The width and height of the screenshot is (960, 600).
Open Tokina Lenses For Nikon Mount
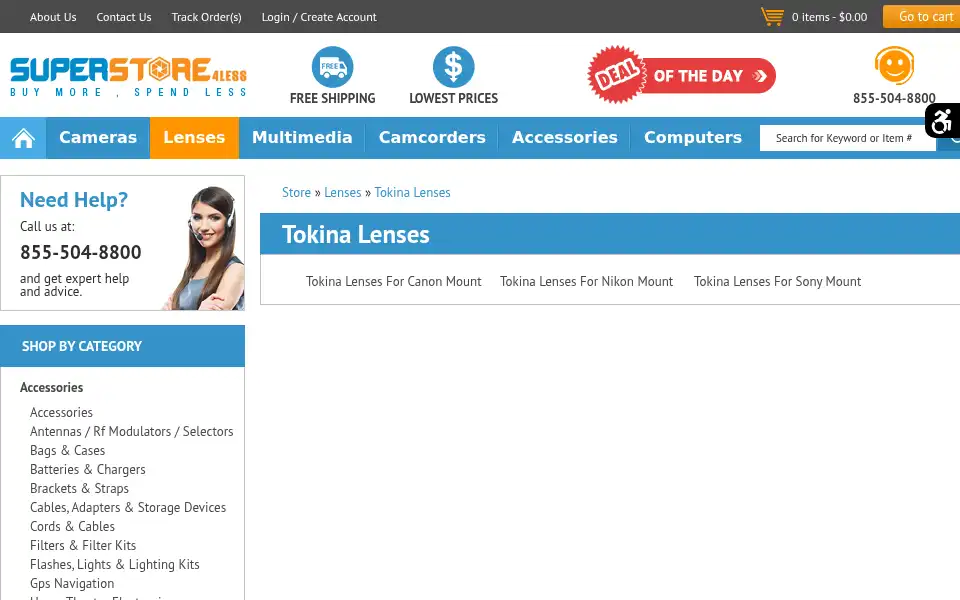[587, 282]
